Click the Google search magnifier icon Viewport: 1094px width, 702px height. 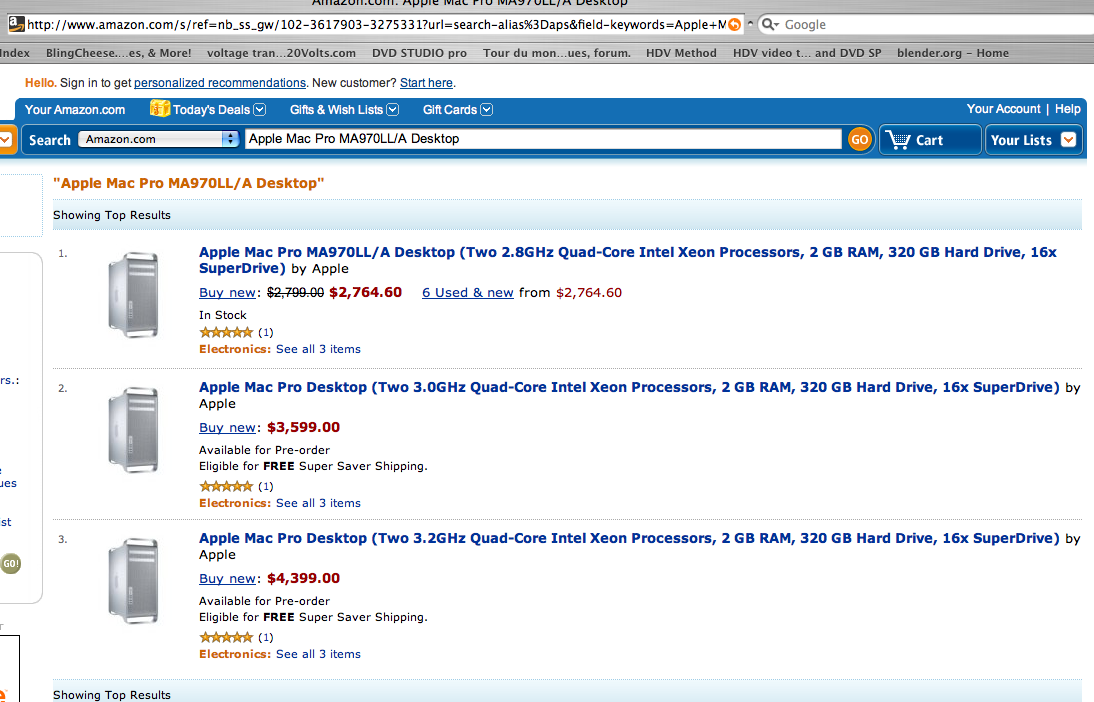click(770, 24)
